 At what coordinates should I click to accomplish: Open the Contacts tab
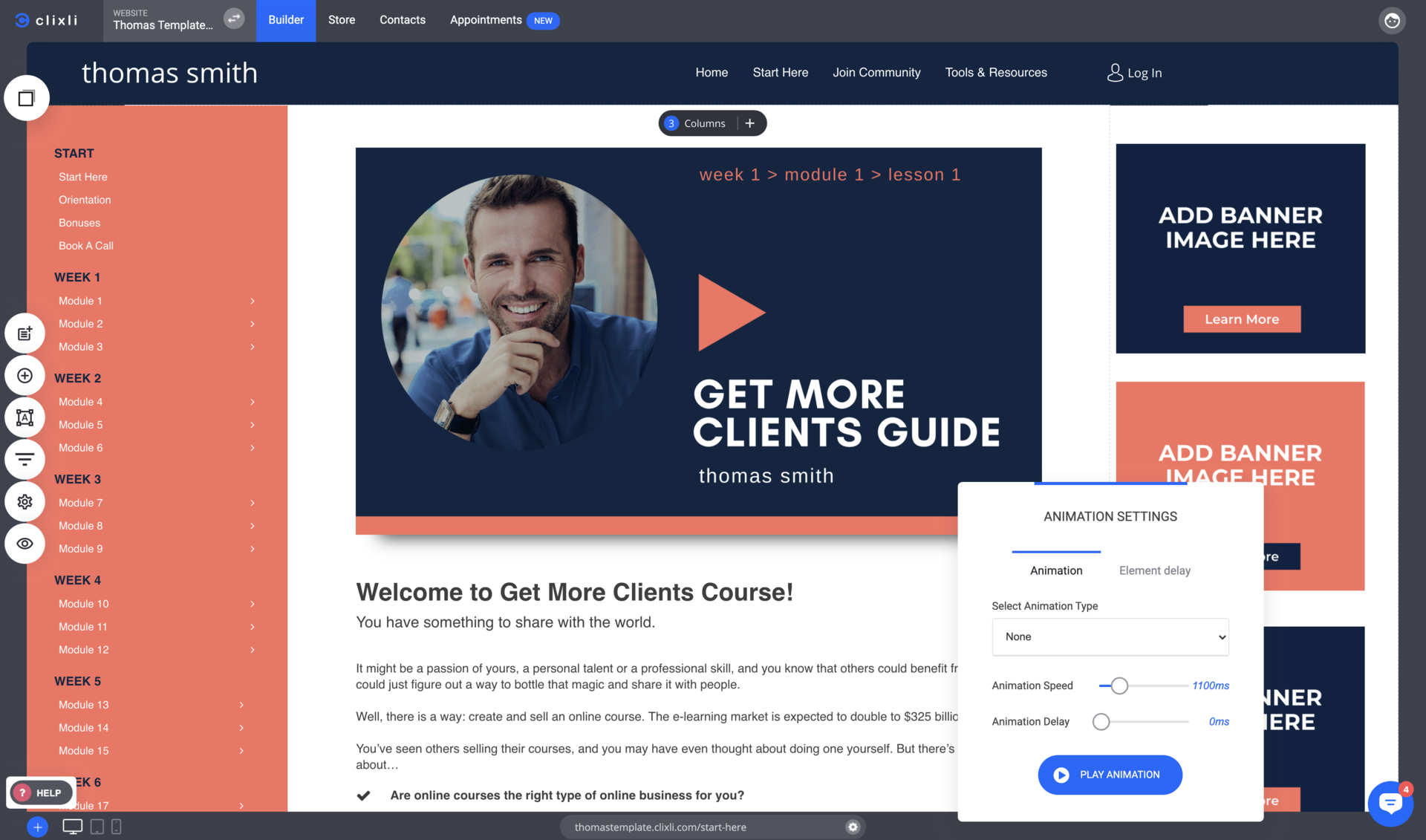403,20
